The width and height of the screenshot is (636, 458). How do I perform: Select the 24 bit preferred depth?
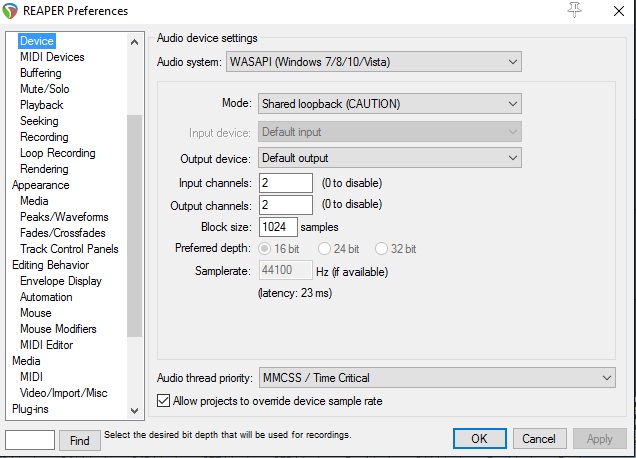(x=325, y=248)
